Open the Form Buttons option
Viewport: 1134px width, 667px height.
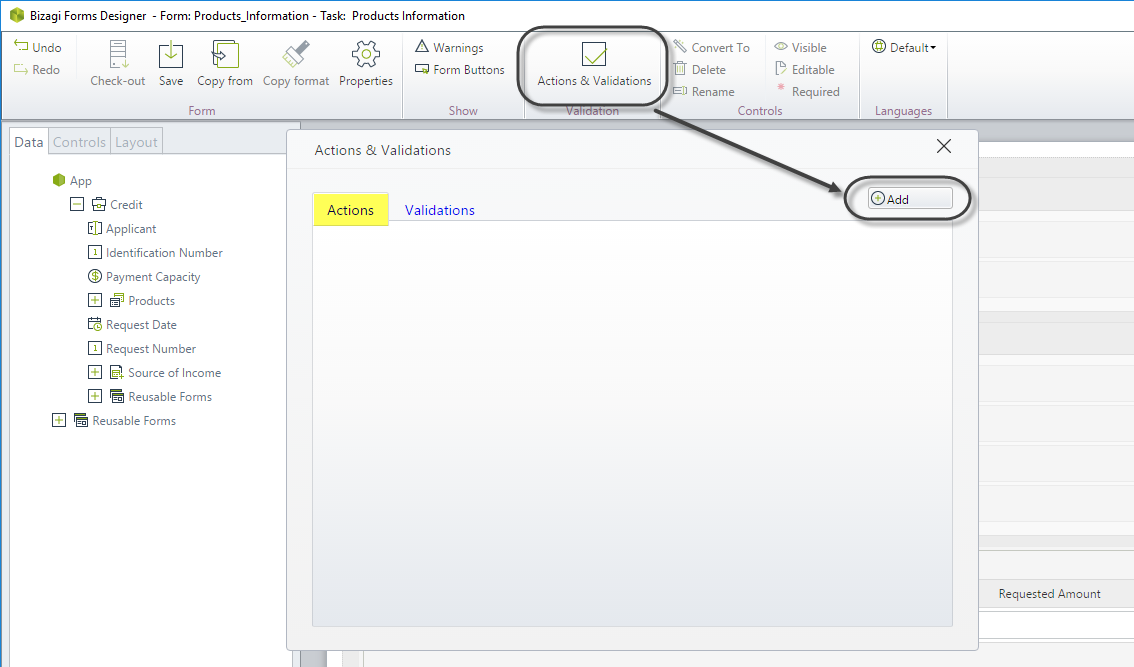(460, 69)
